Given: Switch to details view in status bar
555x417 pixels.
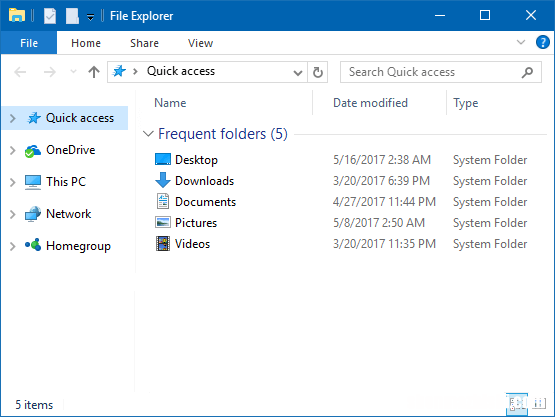Looking at the screenshot, I should 517,403.
